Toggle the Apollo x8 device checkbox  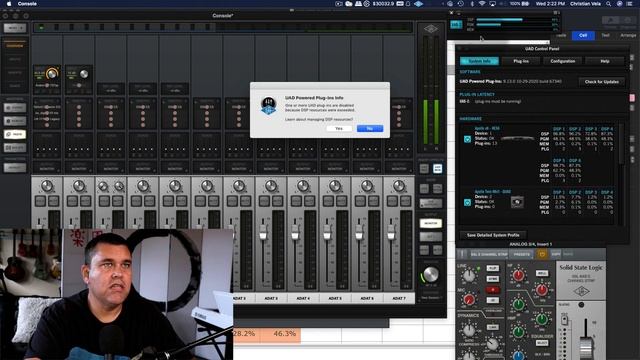coord(467,139)
